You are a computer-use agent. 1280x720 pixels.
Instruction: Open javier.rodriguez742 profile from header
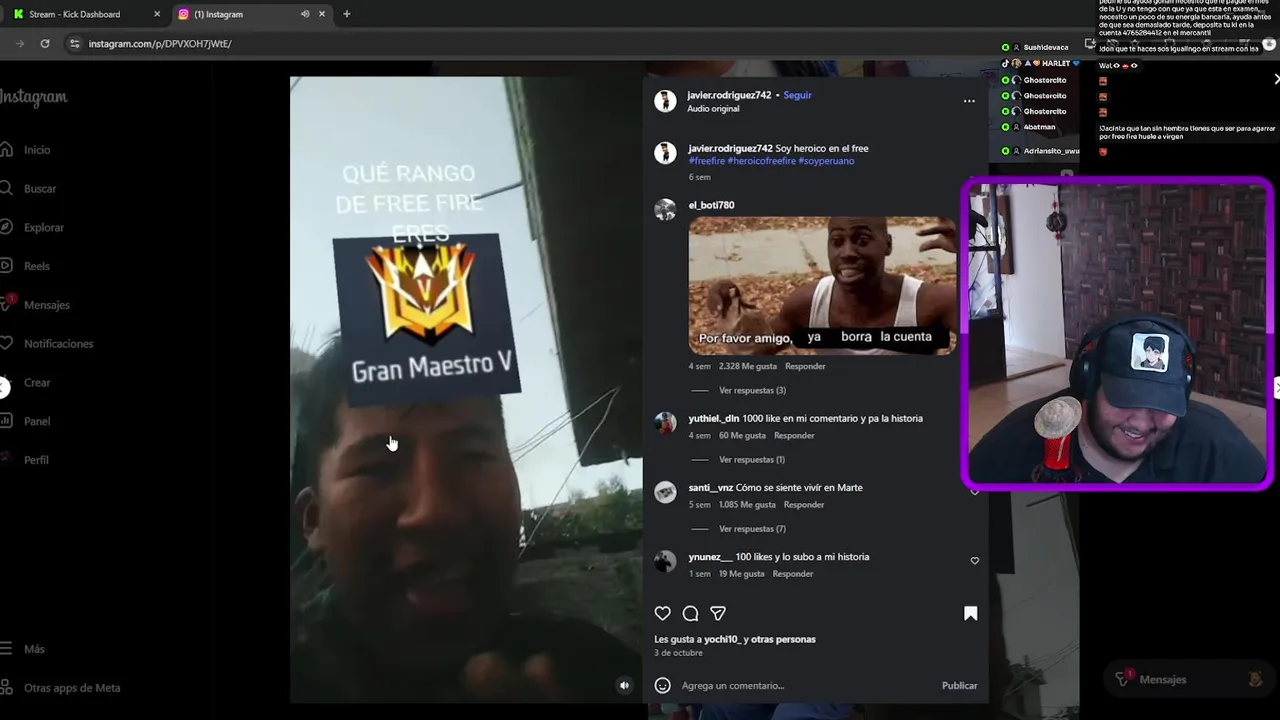coord(729,95)
